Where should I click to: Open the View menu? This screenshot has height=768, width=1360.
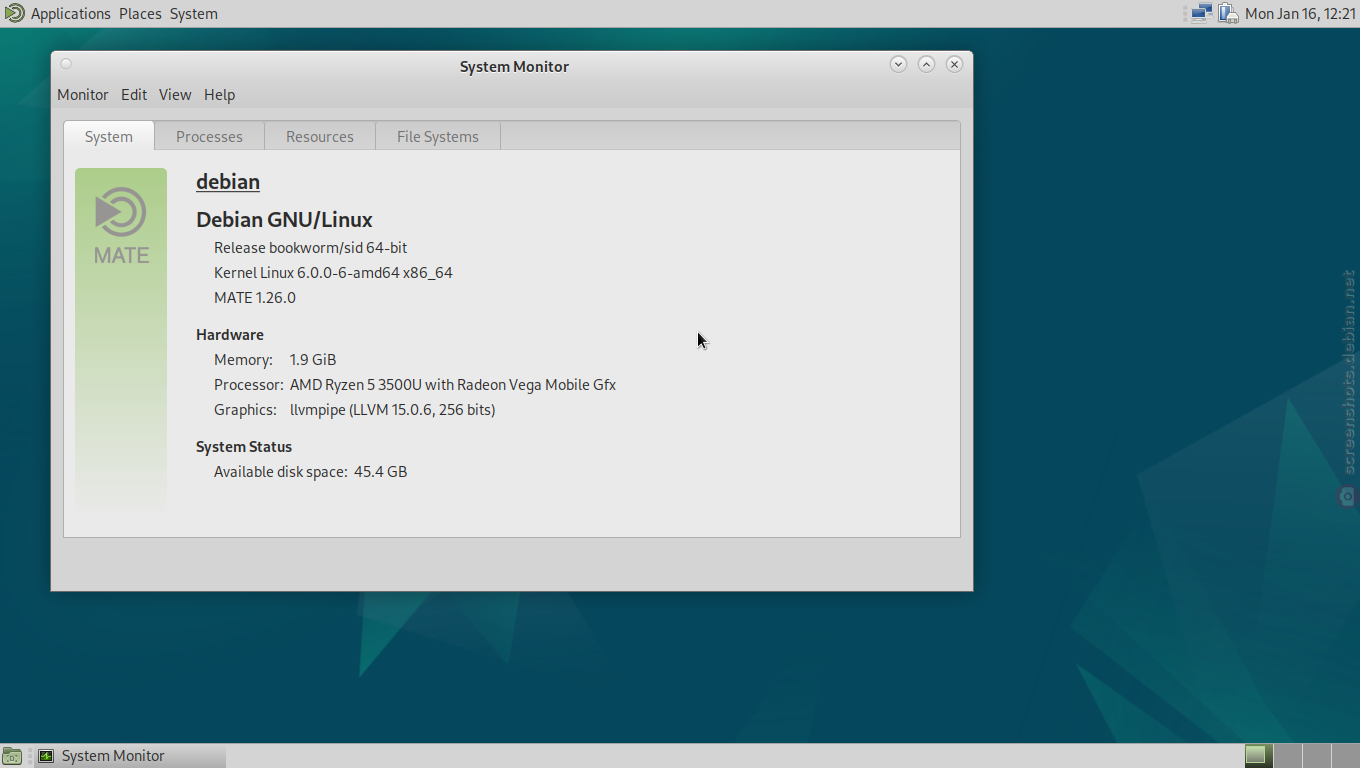point(175,95)
